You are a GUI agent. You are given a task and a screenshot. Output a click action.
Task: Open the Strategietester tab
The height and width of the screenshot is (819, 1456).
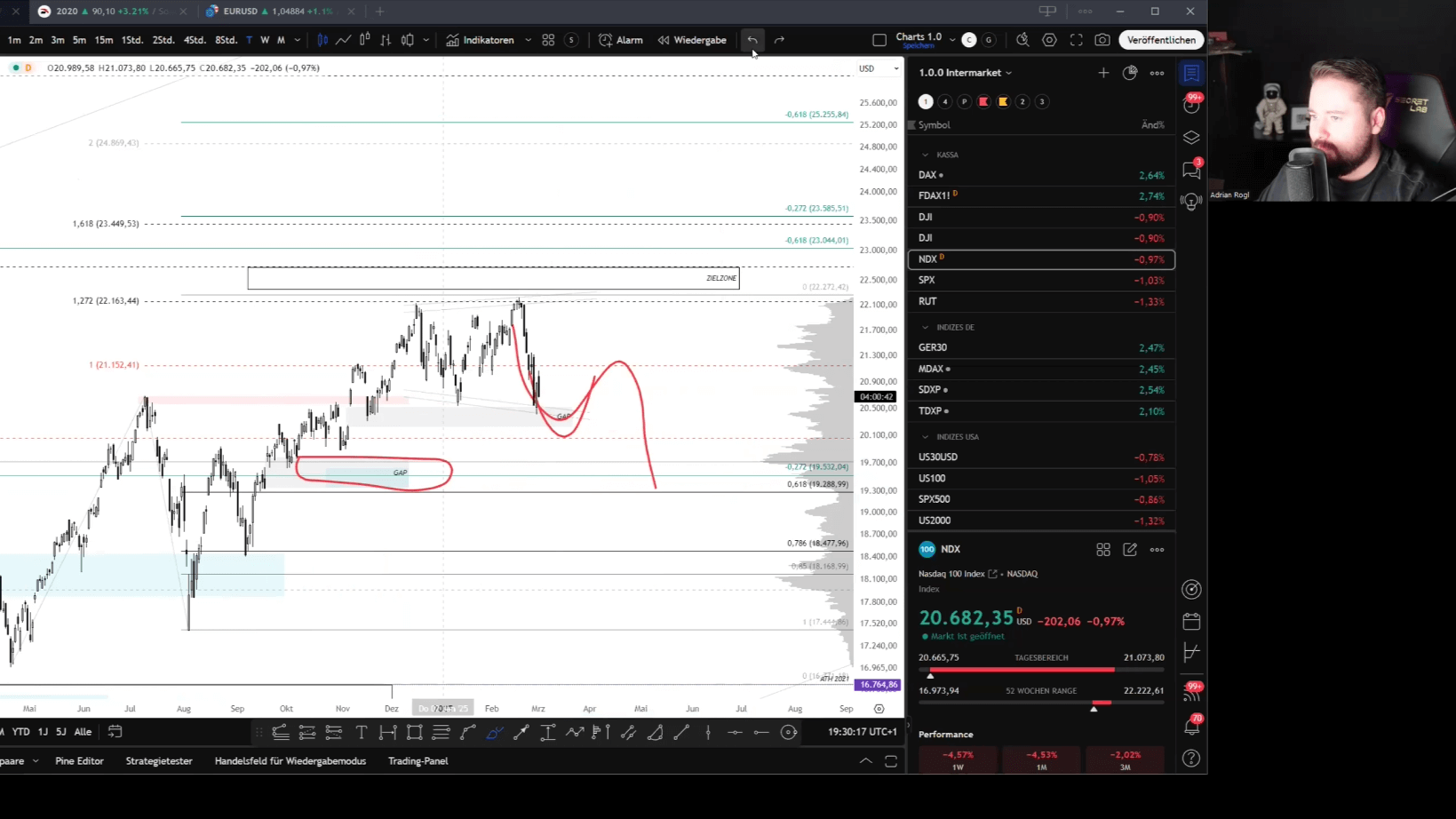159,761
